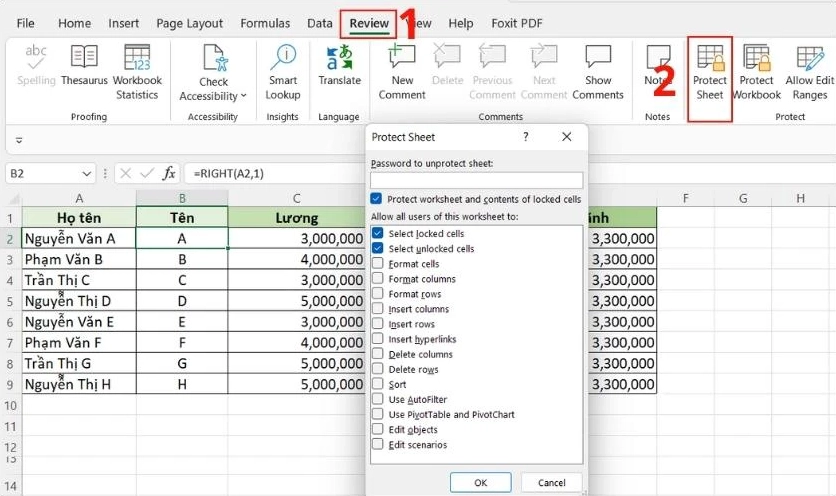836x496 pixels.
Task: Click OK in Protect Sheet dialog
Action: click(x=480, y=483)
